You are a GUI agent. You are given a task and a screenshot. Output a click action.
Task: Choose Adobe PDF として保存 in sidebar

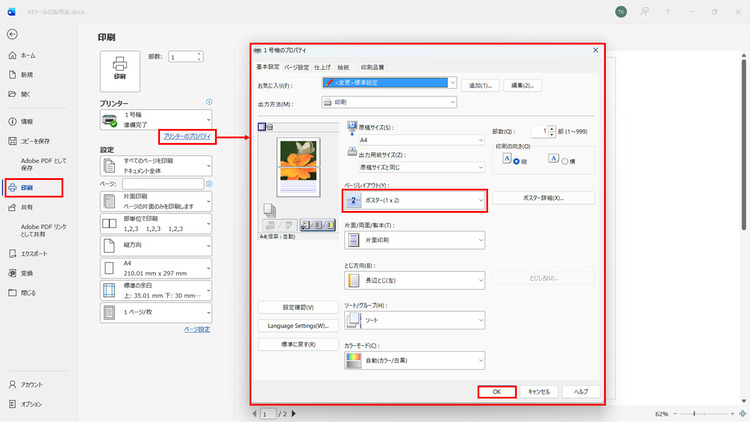click(44, 165)
